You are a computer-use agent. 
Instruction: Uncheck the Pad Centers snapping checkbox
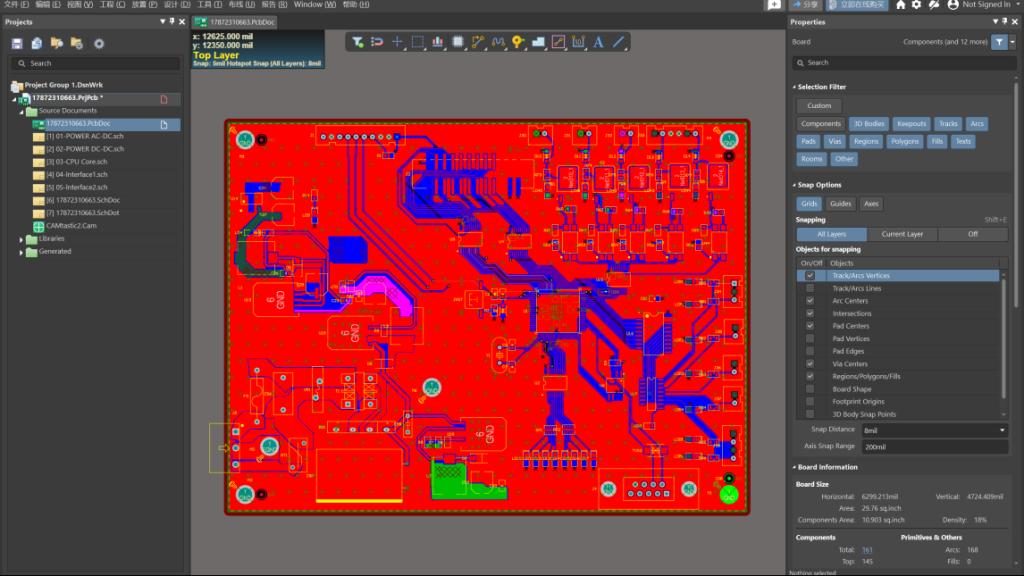[x=810, y=326]
